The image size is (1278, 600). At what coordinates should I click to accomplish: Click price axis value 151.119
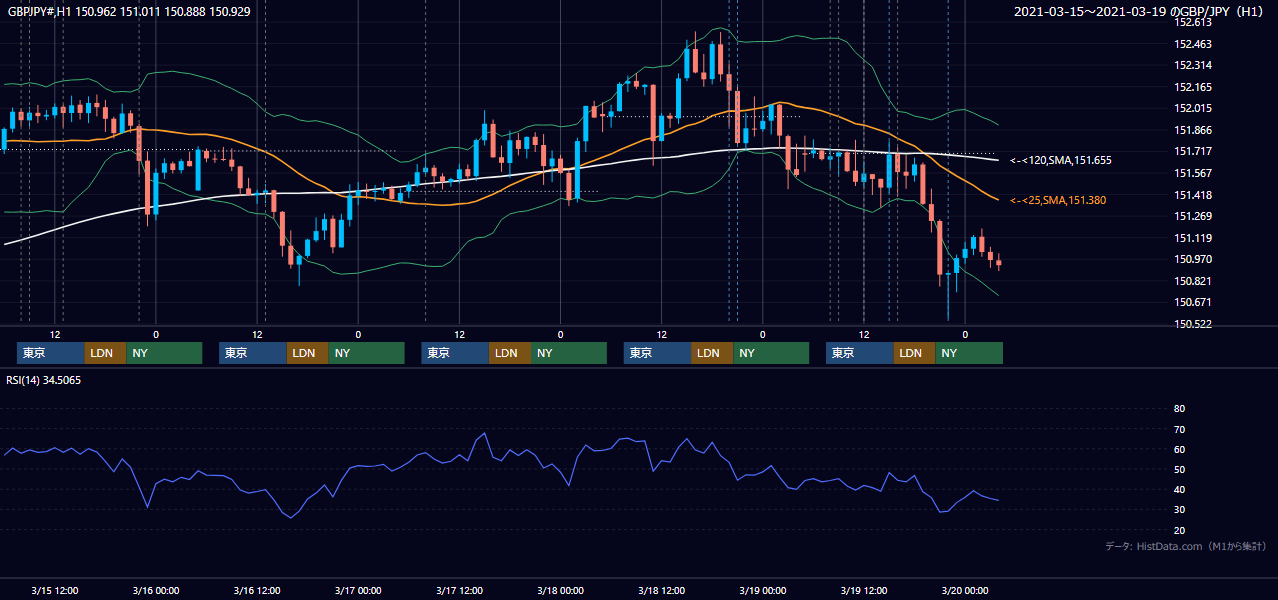(x=1193, y=238)
